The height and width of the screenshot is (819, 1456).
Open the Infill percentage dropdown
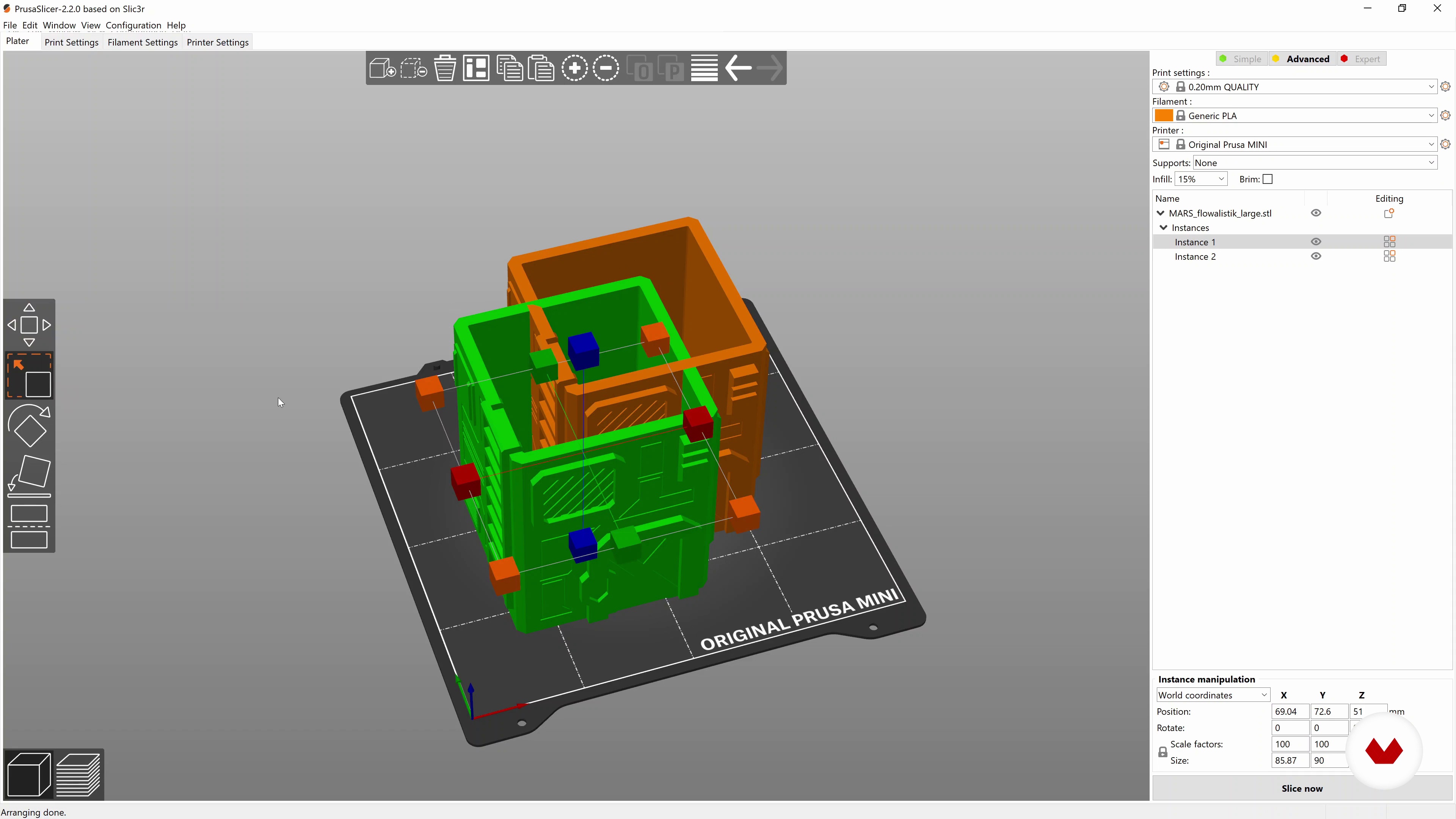pyautogui.click(x=1200, y=179)
